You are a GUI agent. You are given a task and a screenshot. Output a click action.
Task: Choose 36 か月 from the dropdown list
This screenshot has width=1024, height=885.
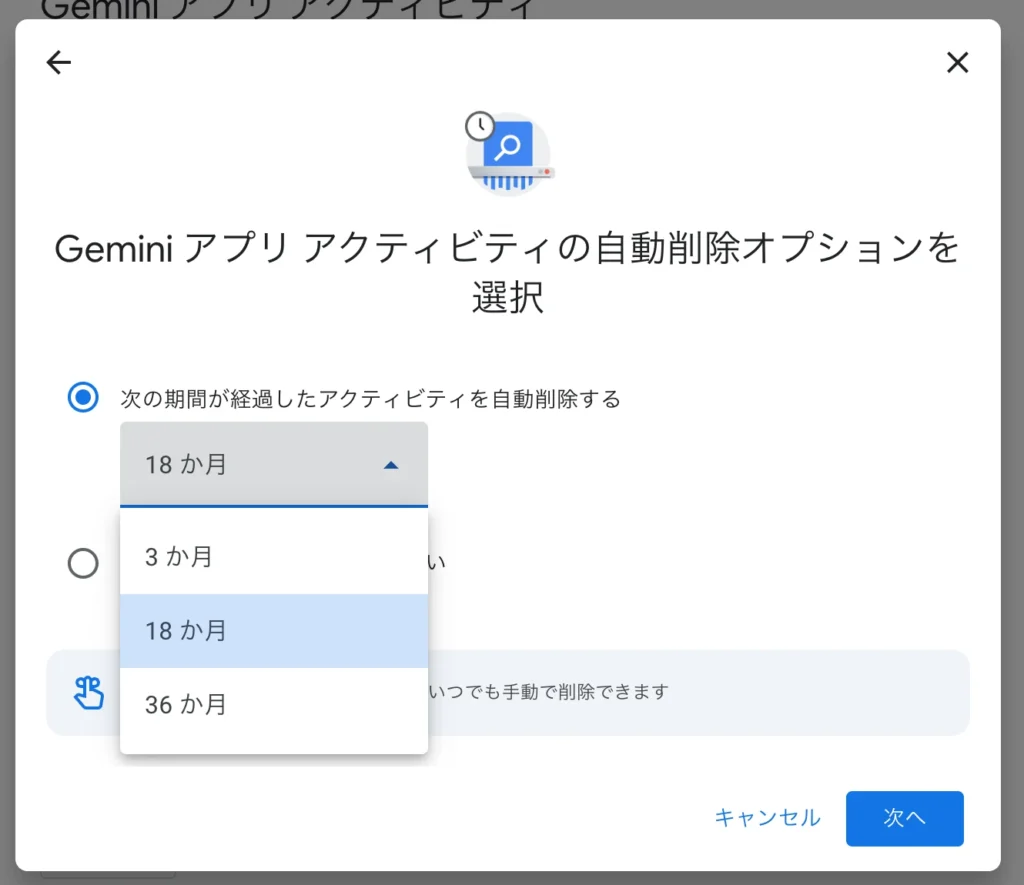pyautogui.click(x=274, y=705)
